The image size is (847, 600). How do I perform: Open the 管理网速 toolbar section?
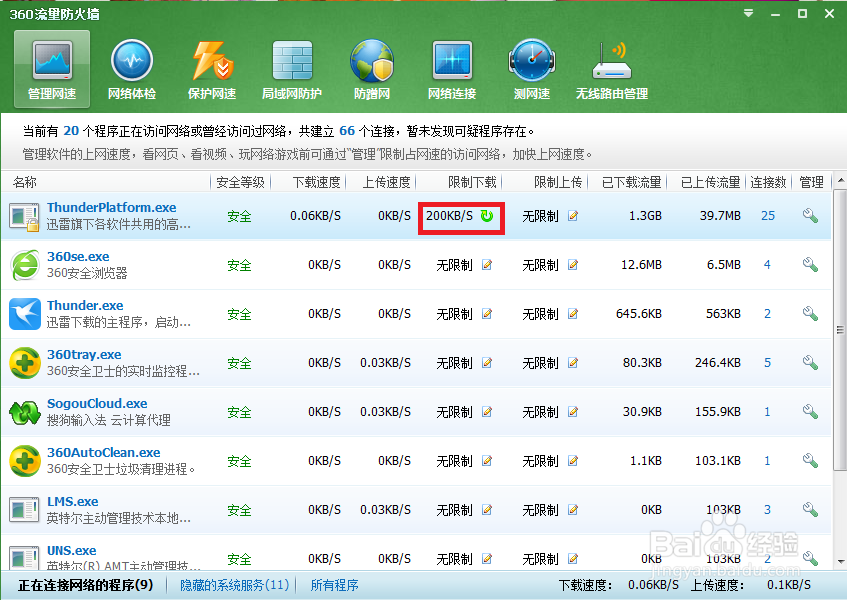[52, 70]
